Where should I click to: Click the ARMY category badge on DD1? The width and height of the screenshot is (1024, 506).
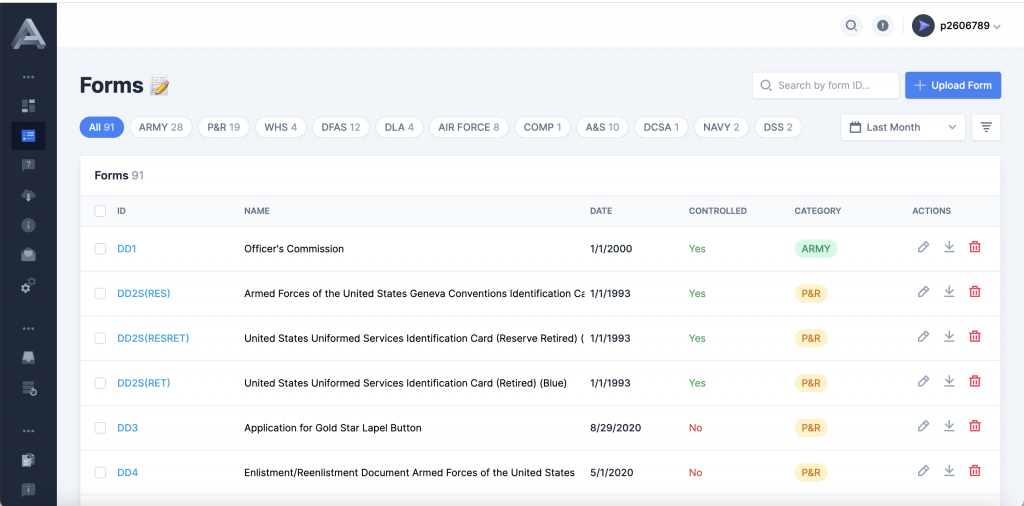[x=816, y=249]
